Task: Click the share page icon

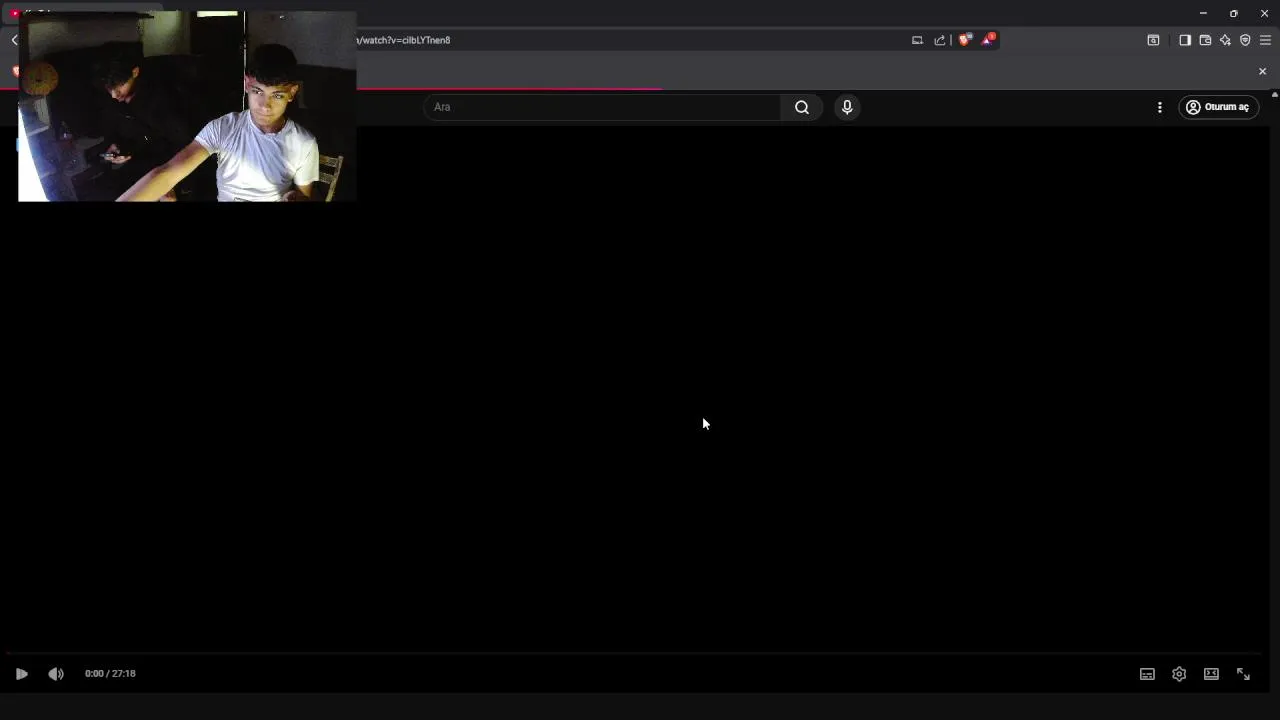Action: (x=940, y=40)
